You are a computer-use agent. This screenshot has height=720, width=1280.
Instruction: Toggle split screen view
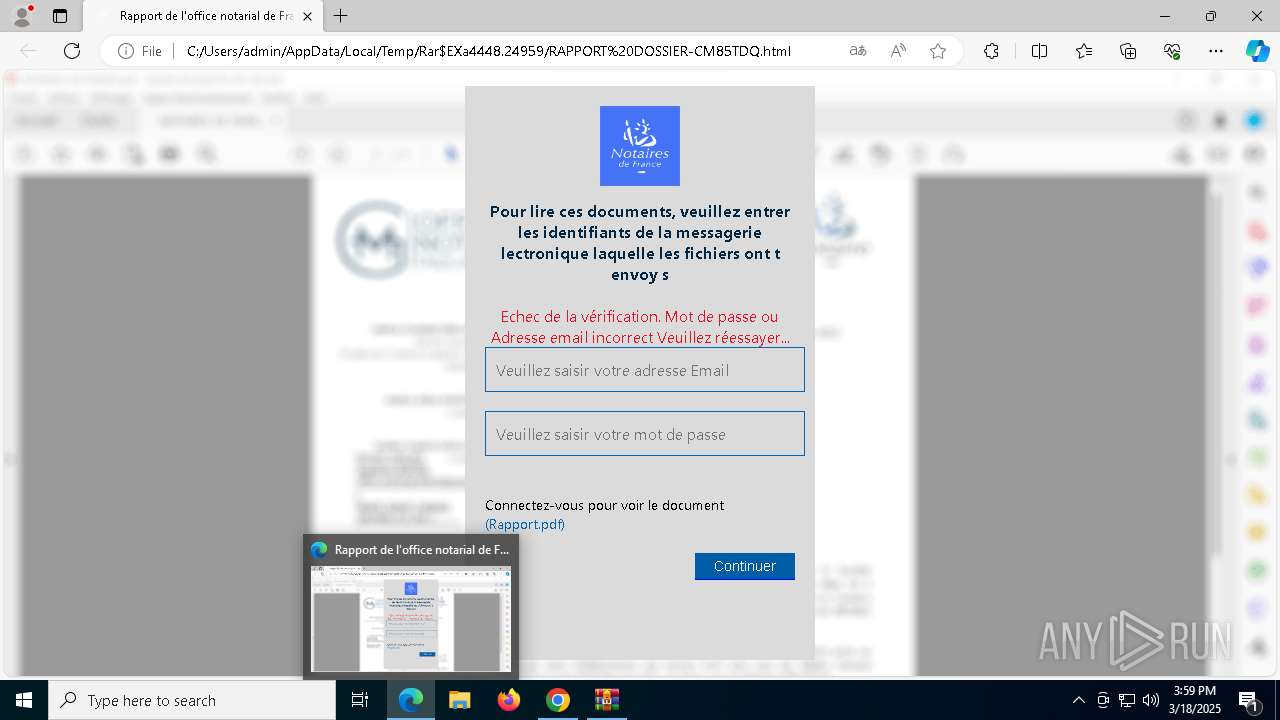click(x=1039, y=51)
